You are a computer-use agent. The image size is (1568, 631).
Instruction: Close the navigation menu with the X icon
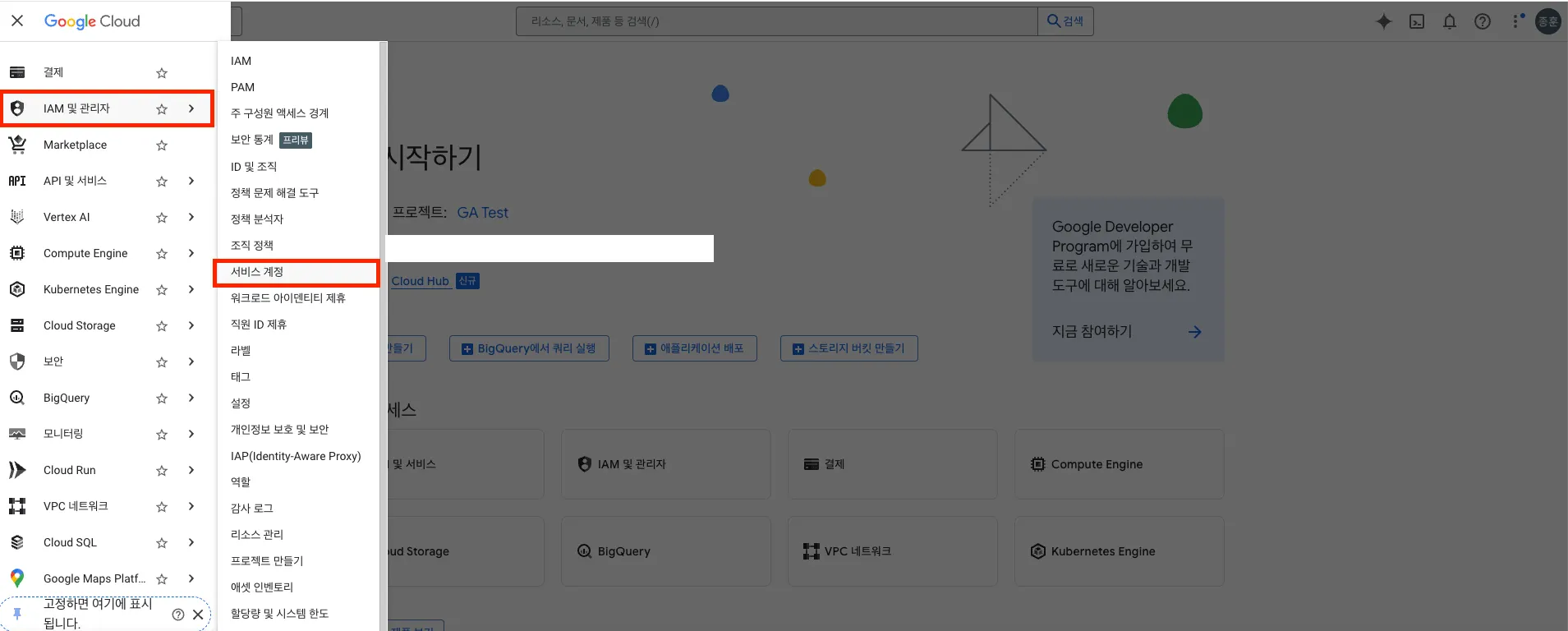[x=17, y=21]
